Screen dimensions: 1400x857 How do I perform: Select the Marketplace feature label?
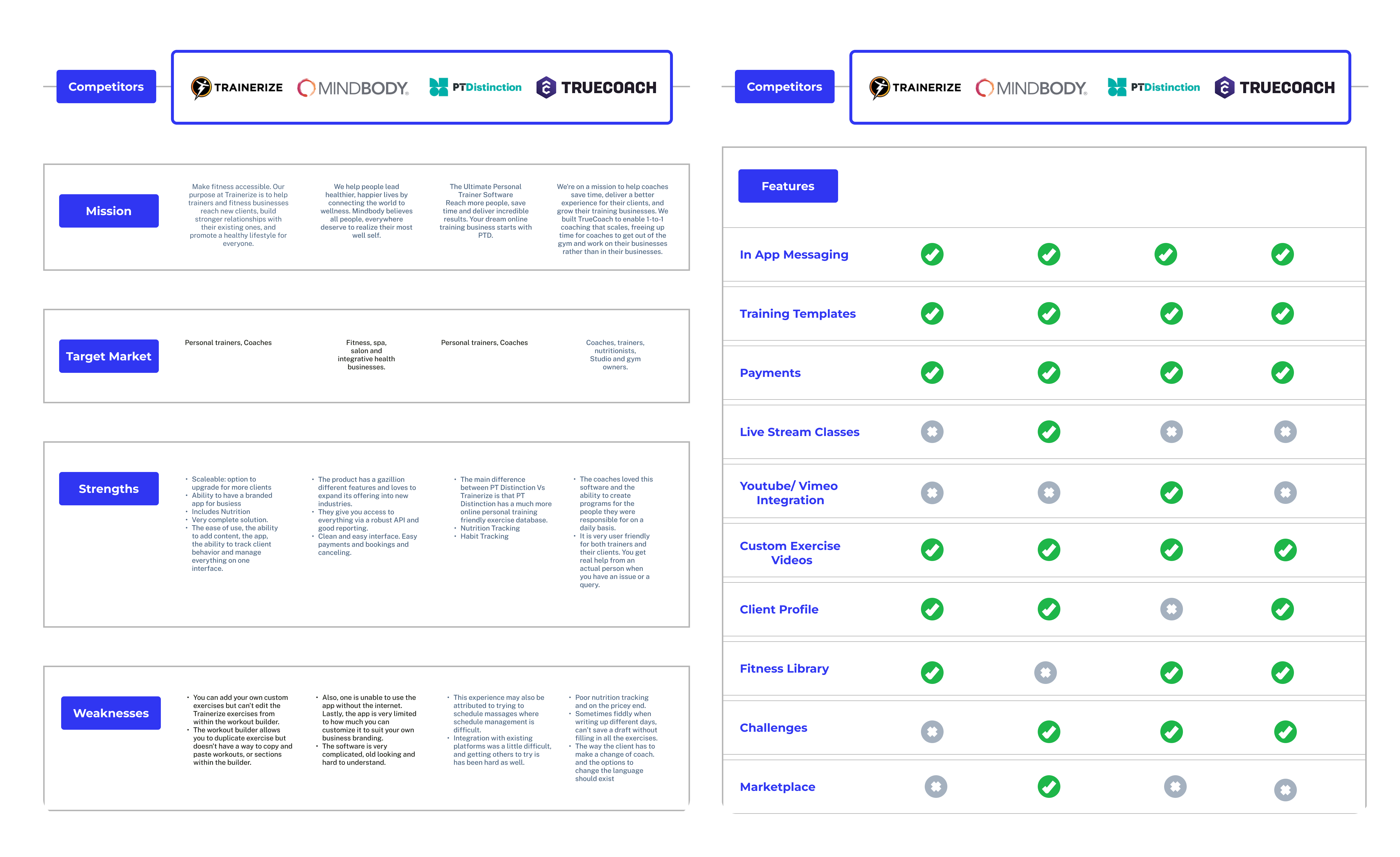[x=777, y=787]
